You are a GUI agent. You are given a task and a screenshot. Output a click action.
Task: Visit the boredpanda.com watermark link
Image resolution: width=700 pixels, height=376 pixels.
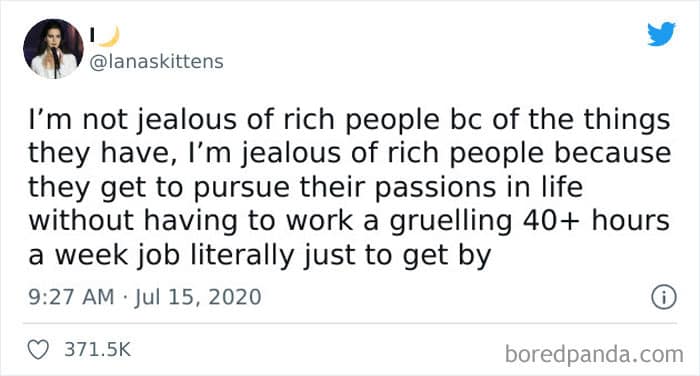tap(594, 355)
